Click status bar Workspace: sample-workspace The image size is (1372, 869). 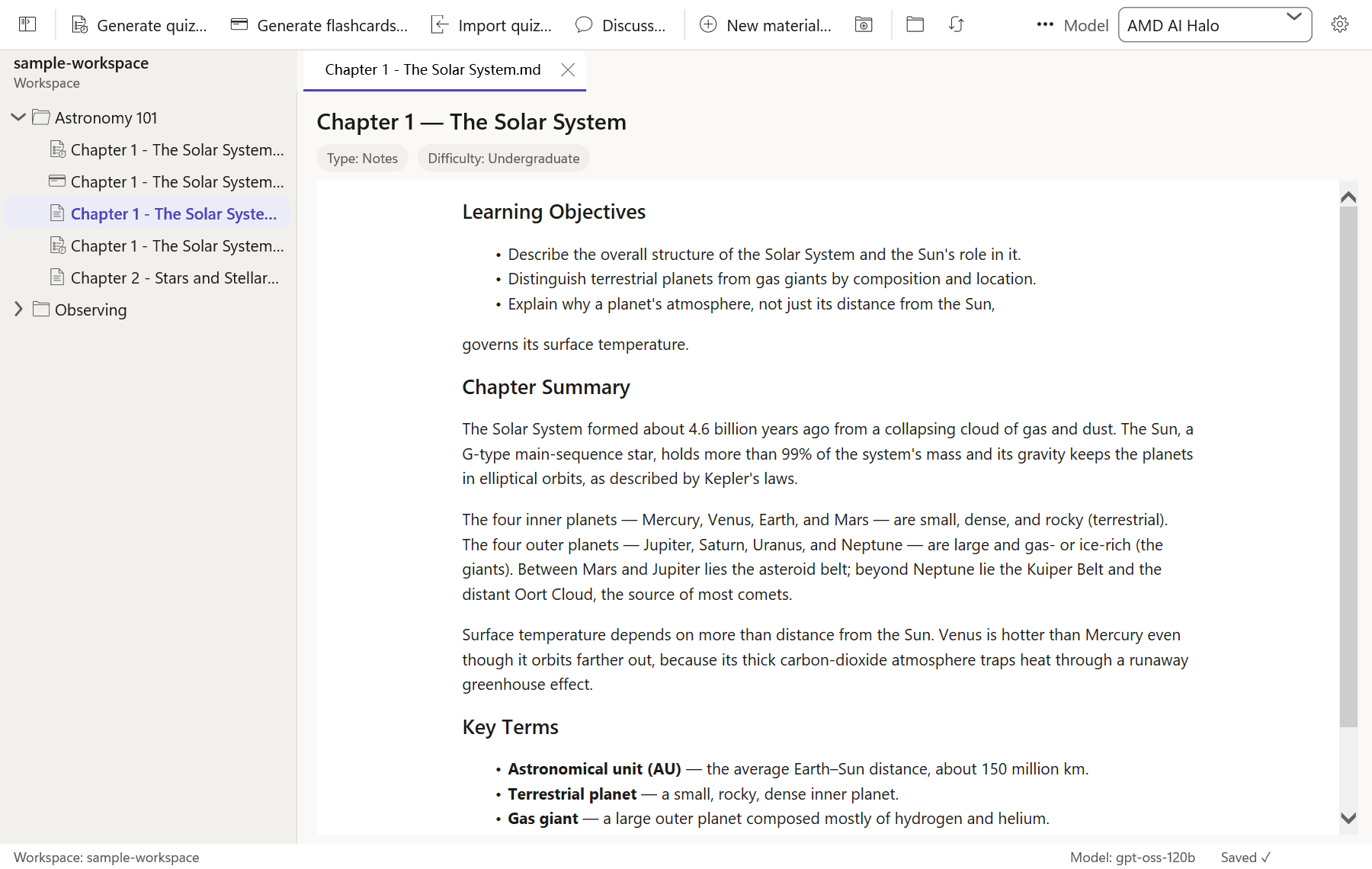tap(107, 858)
